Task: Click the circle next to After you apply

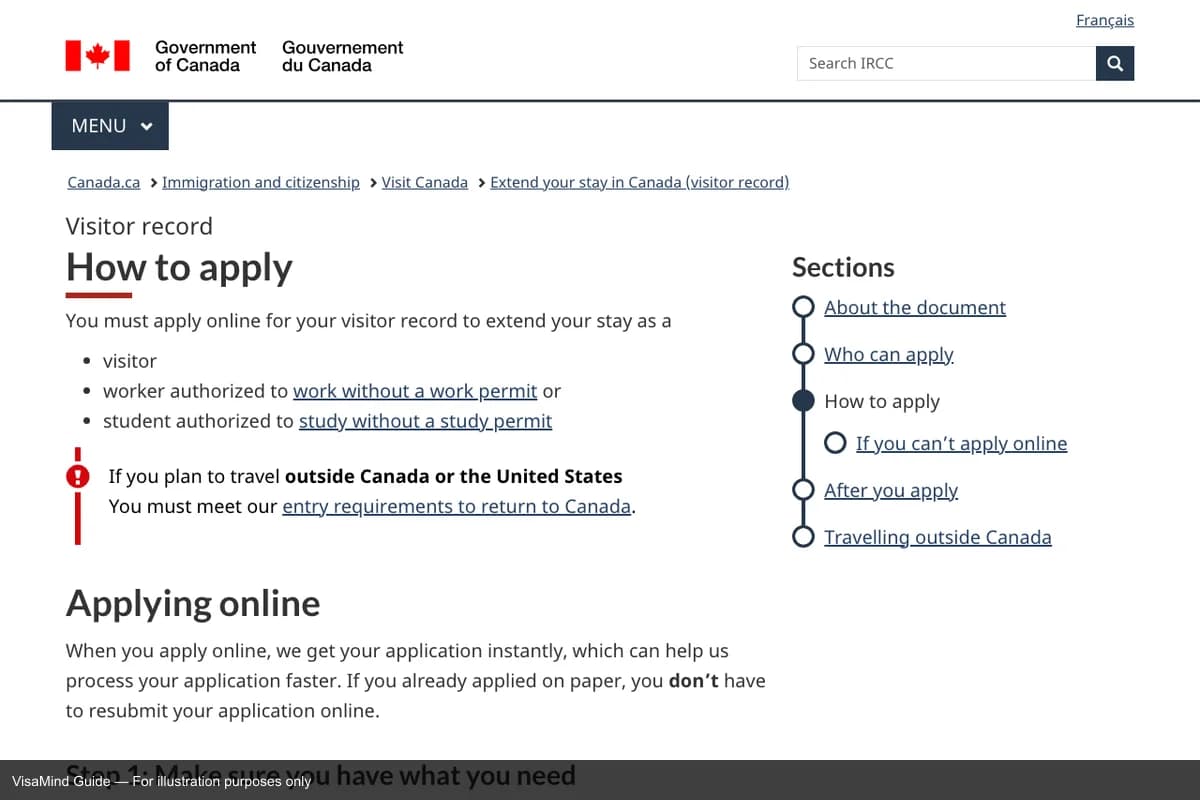Action: coord(803,489)
